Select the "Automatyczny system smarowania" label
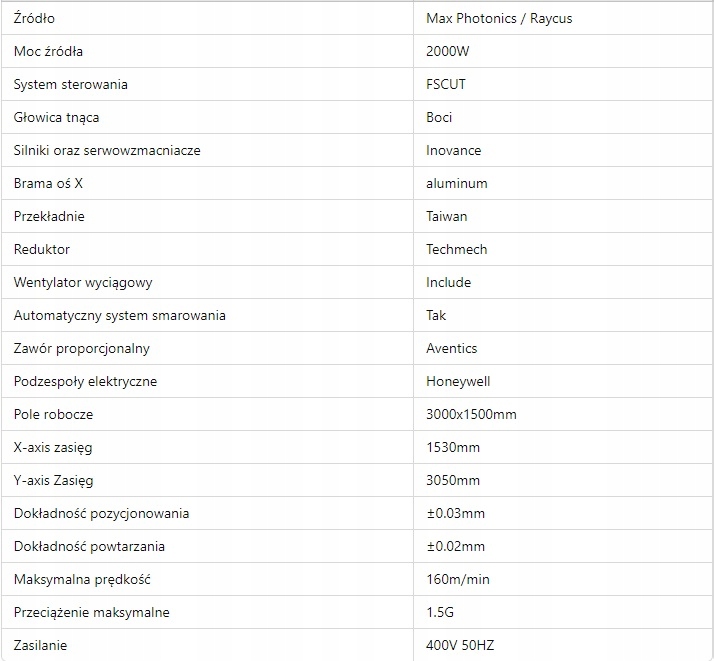Screen dimensions: 714x661 pyautogui.click(x=120, y=315)
